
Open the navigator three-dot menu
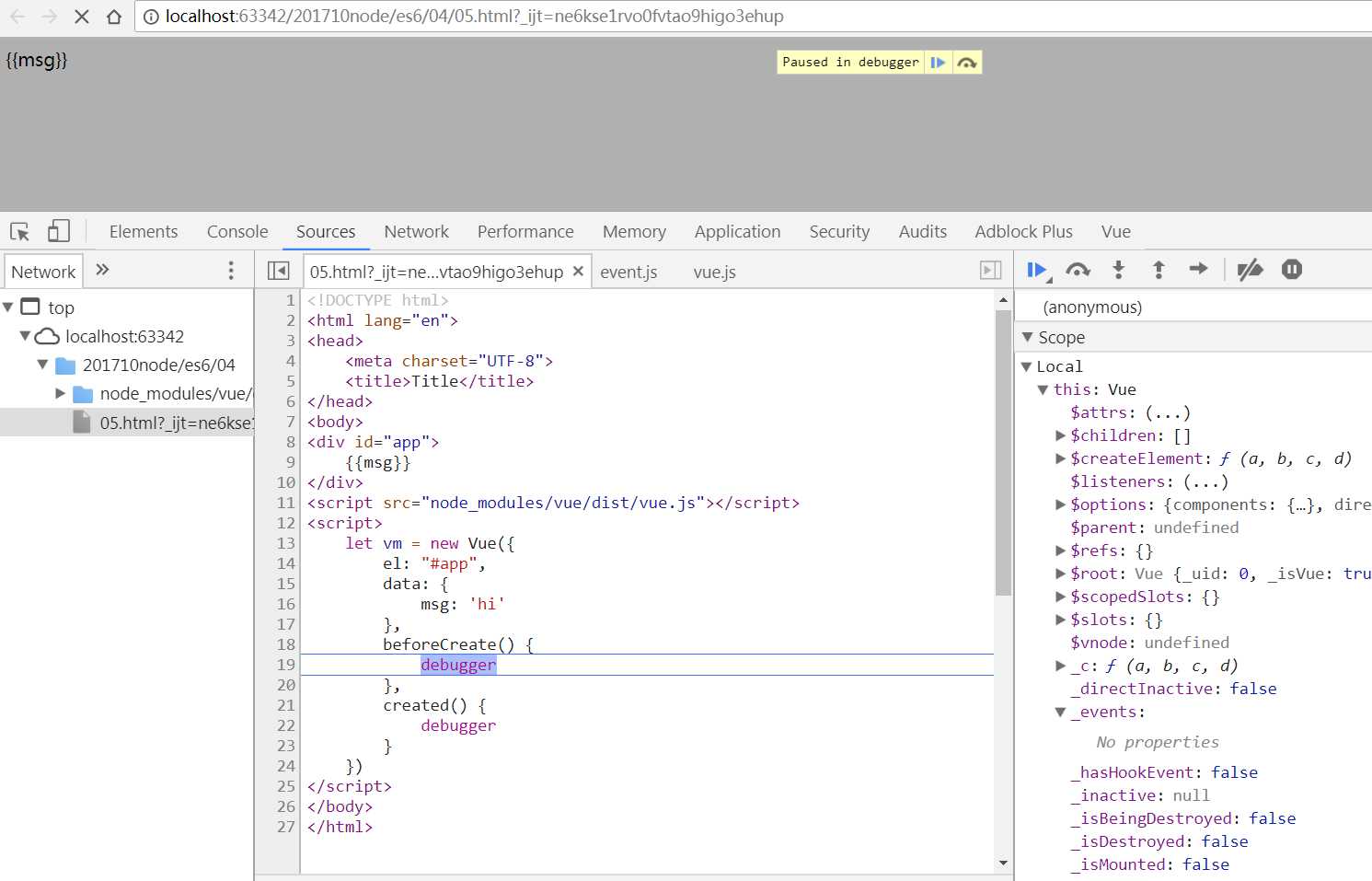[x=231, y=271]
